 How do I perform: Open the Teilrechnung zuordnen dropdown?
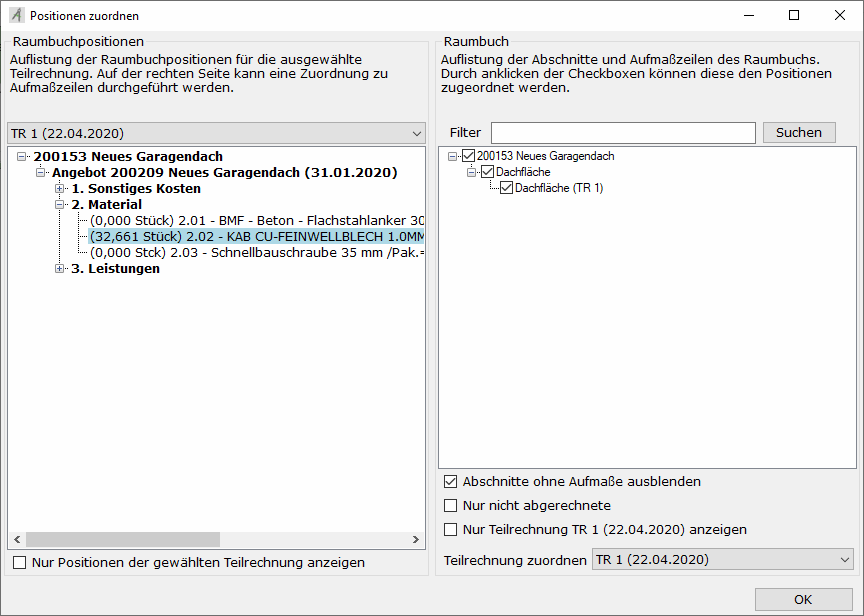tap(722, 560)
